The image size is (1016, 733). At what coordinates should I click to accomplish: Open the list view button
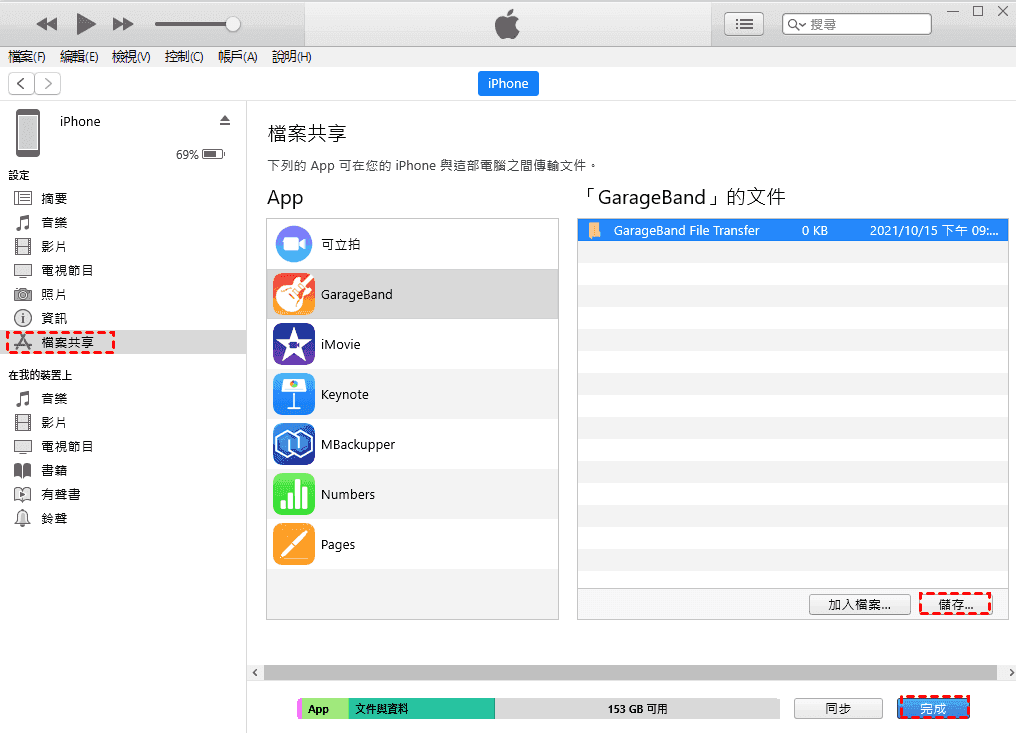pyautogui.click(x=743, y=24)
